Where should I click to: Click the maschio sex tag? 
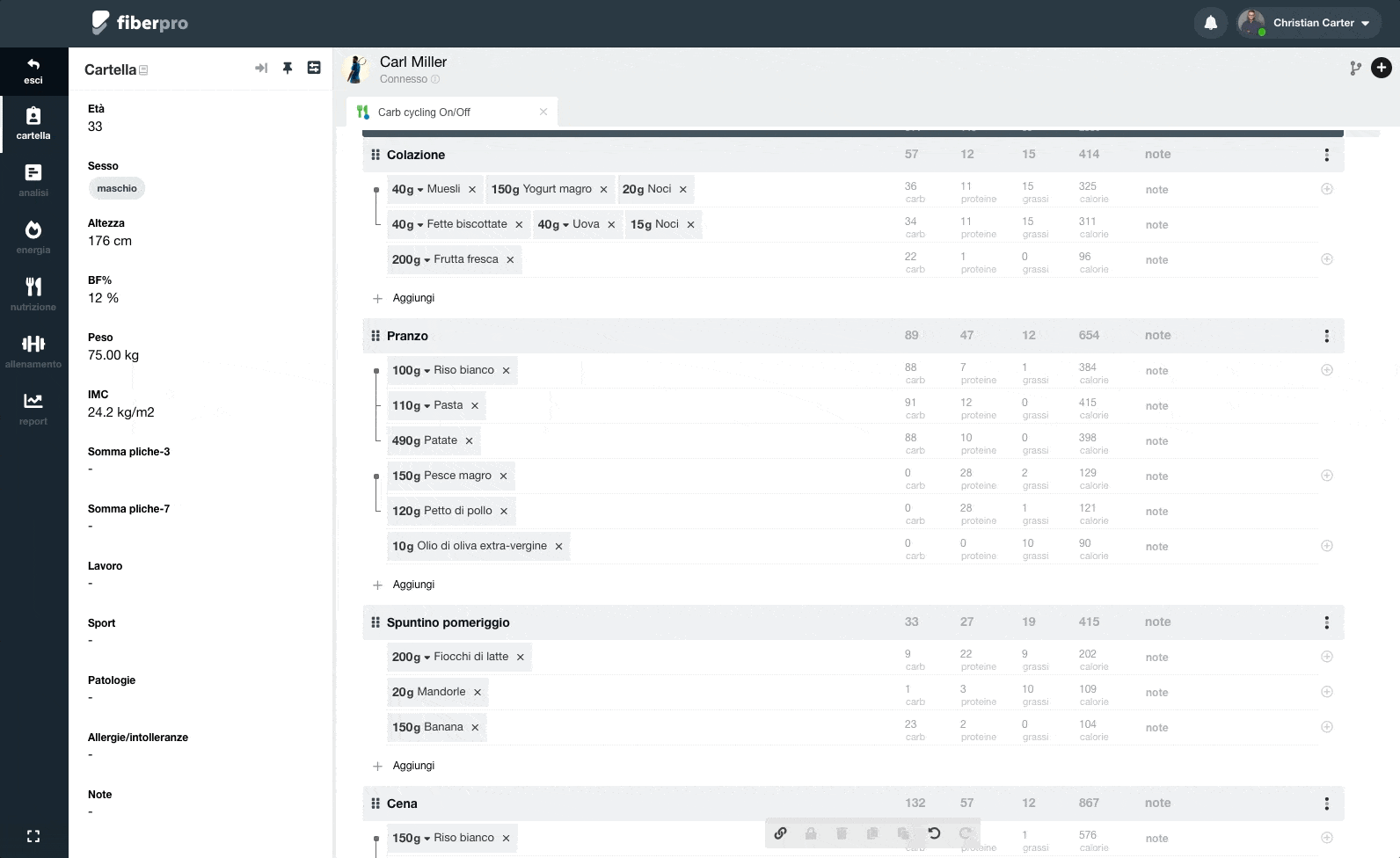click(117, 188)
